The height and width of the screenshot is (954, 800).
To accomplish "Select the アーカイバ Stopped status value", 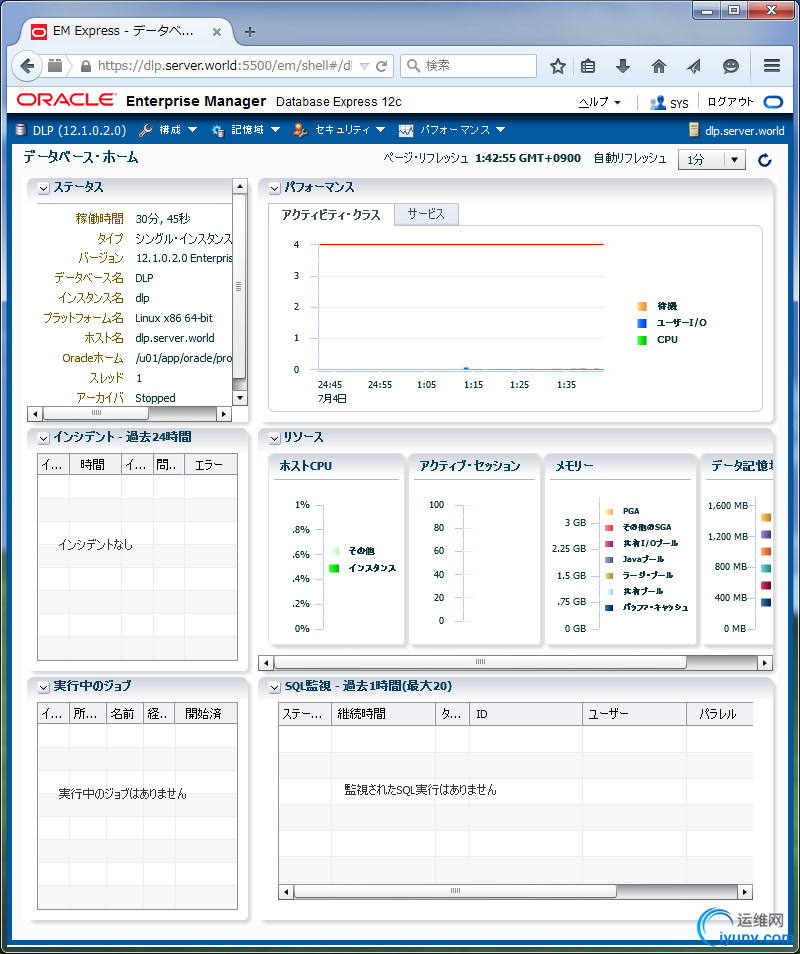I will (155, 398).
